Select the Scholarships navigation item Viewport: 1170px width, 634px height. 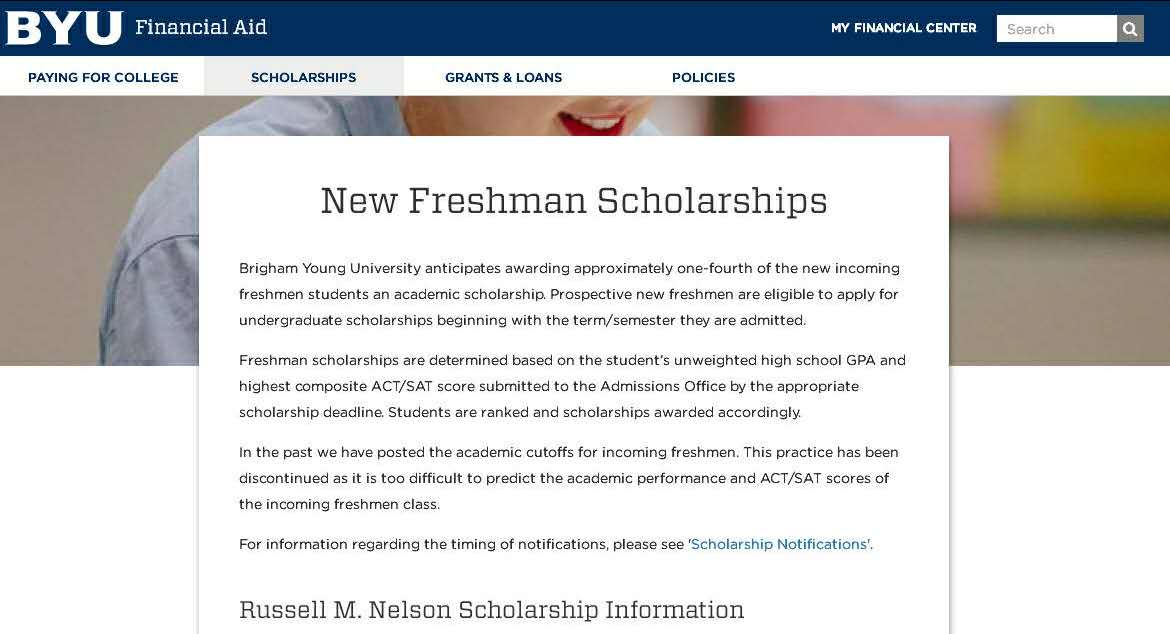point(303,77)
